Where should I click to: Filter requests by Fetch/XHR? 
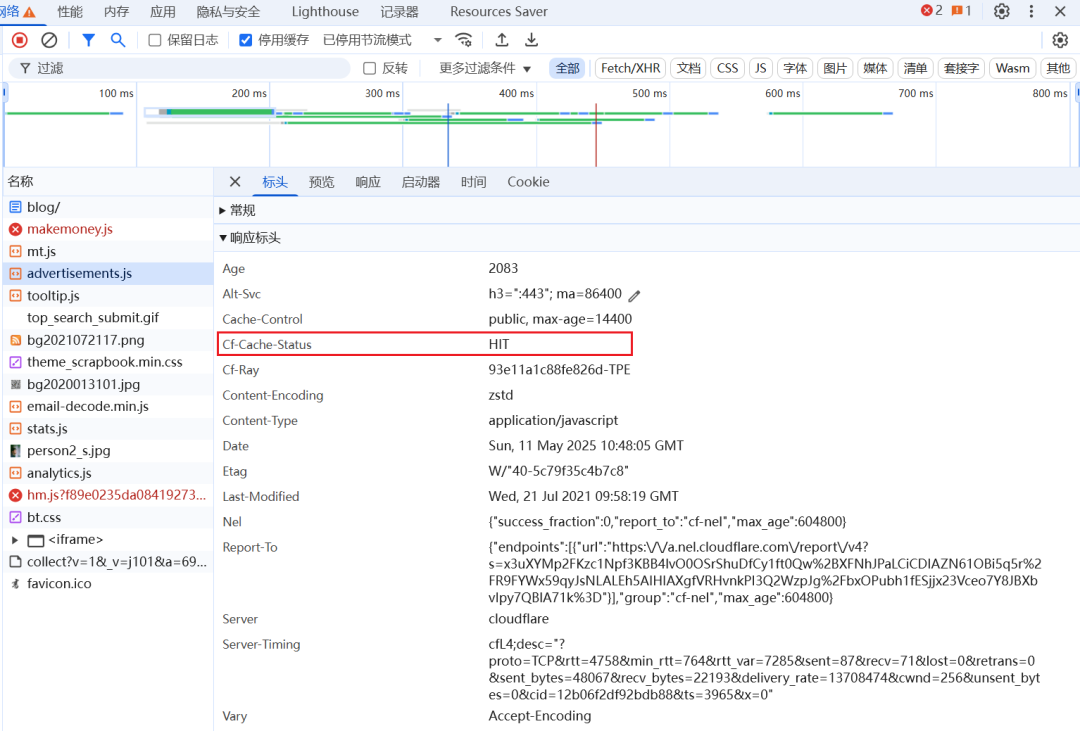pyautogui.click(x=630, y=67)
